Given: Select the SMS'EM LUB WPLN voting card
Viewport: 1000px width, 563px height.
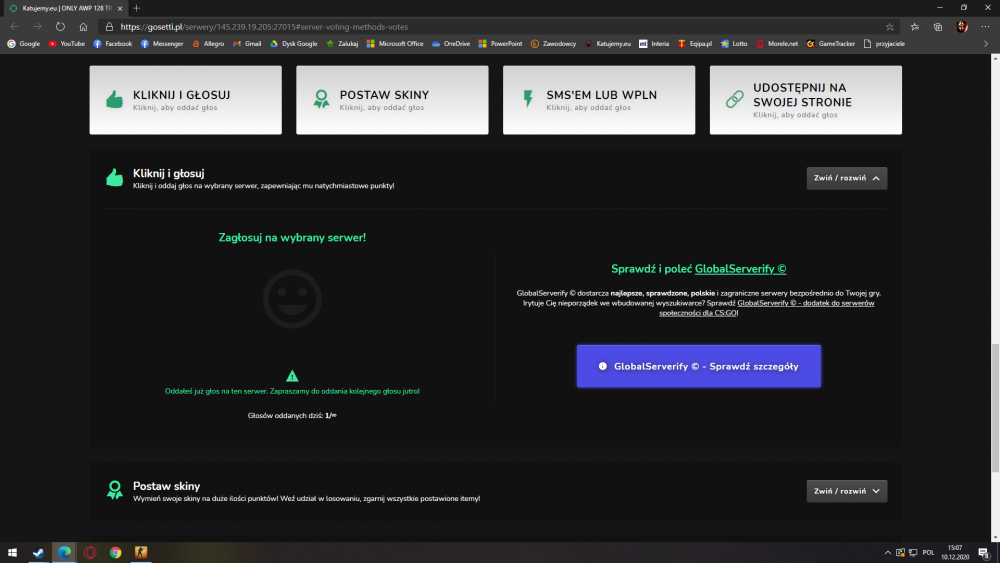Looking at the screenshot, I should point(599,100).
